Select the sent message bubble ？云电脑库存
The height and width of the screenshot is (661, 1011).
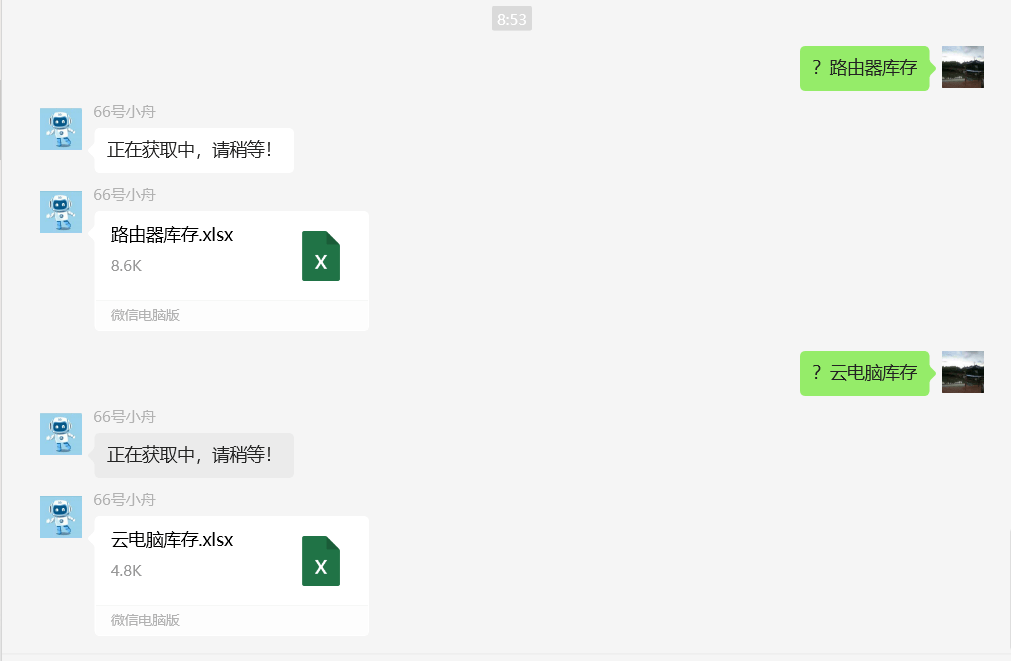tap(865, 373)
